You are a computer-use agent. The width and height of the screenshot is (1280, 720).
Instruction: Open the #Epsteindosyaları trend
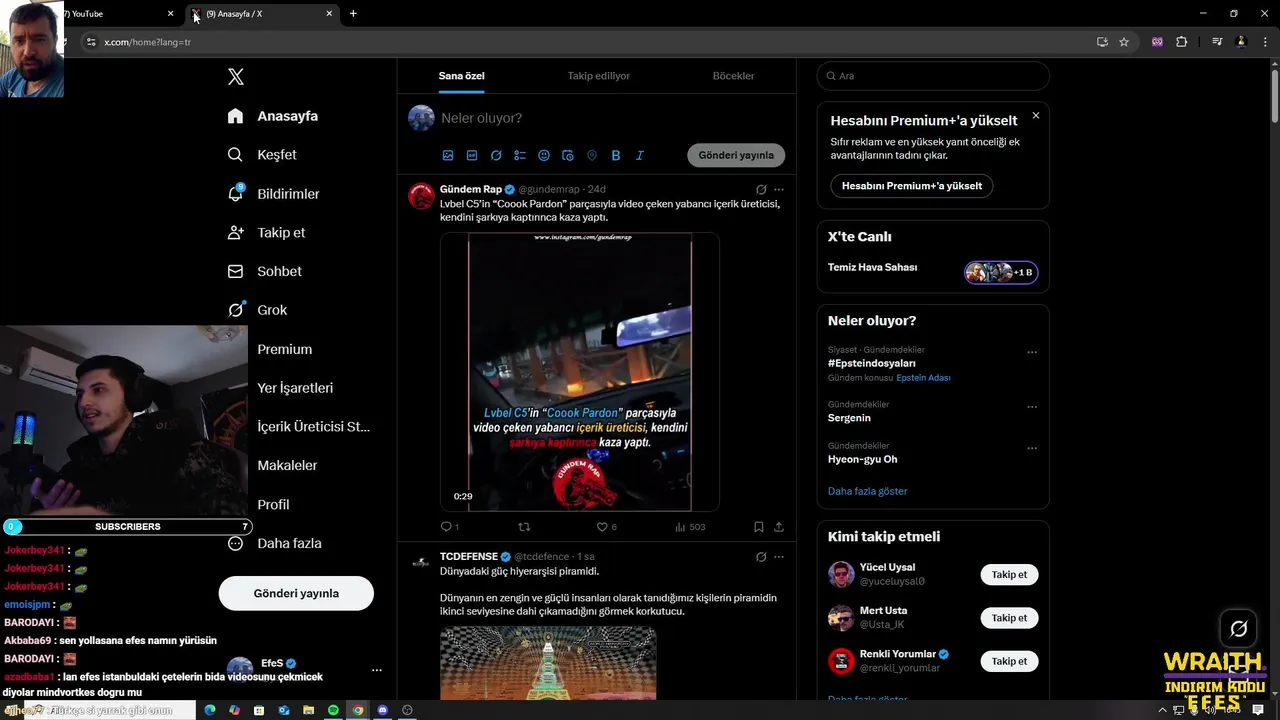pyautogui.click(x=872, y=363)
